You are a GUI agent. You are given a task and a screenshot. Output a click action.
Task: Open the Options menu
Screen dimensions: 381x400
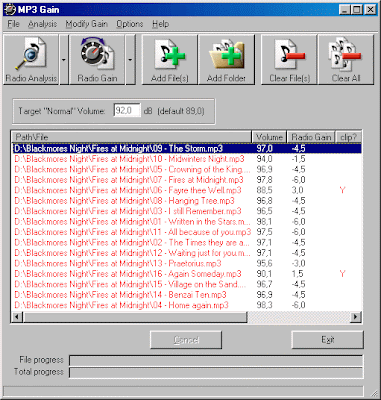point(130,24)
